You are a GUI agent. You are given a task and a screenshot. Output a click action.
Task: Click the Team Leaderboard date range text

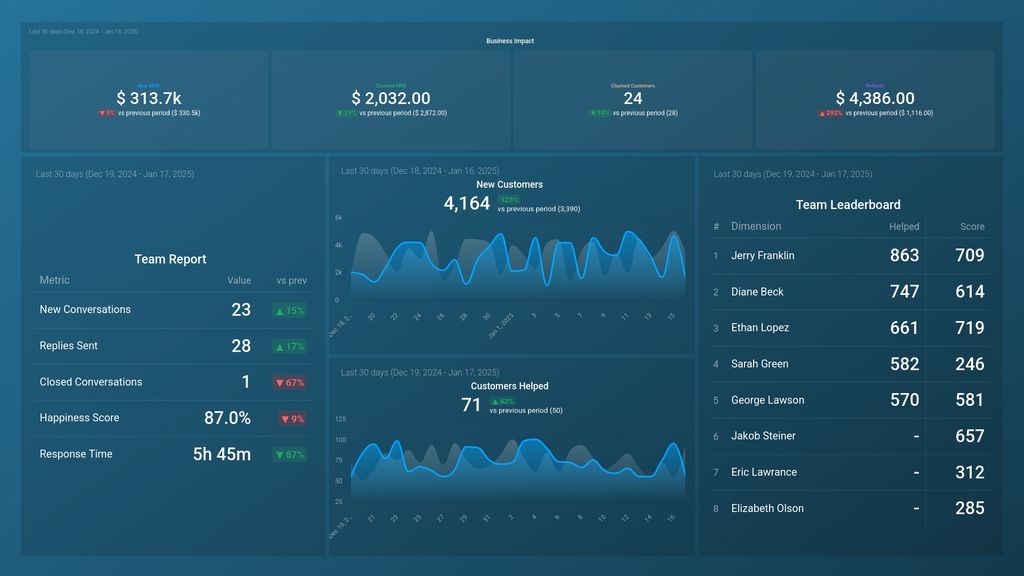pyautogui.click(x=792, y=174)
